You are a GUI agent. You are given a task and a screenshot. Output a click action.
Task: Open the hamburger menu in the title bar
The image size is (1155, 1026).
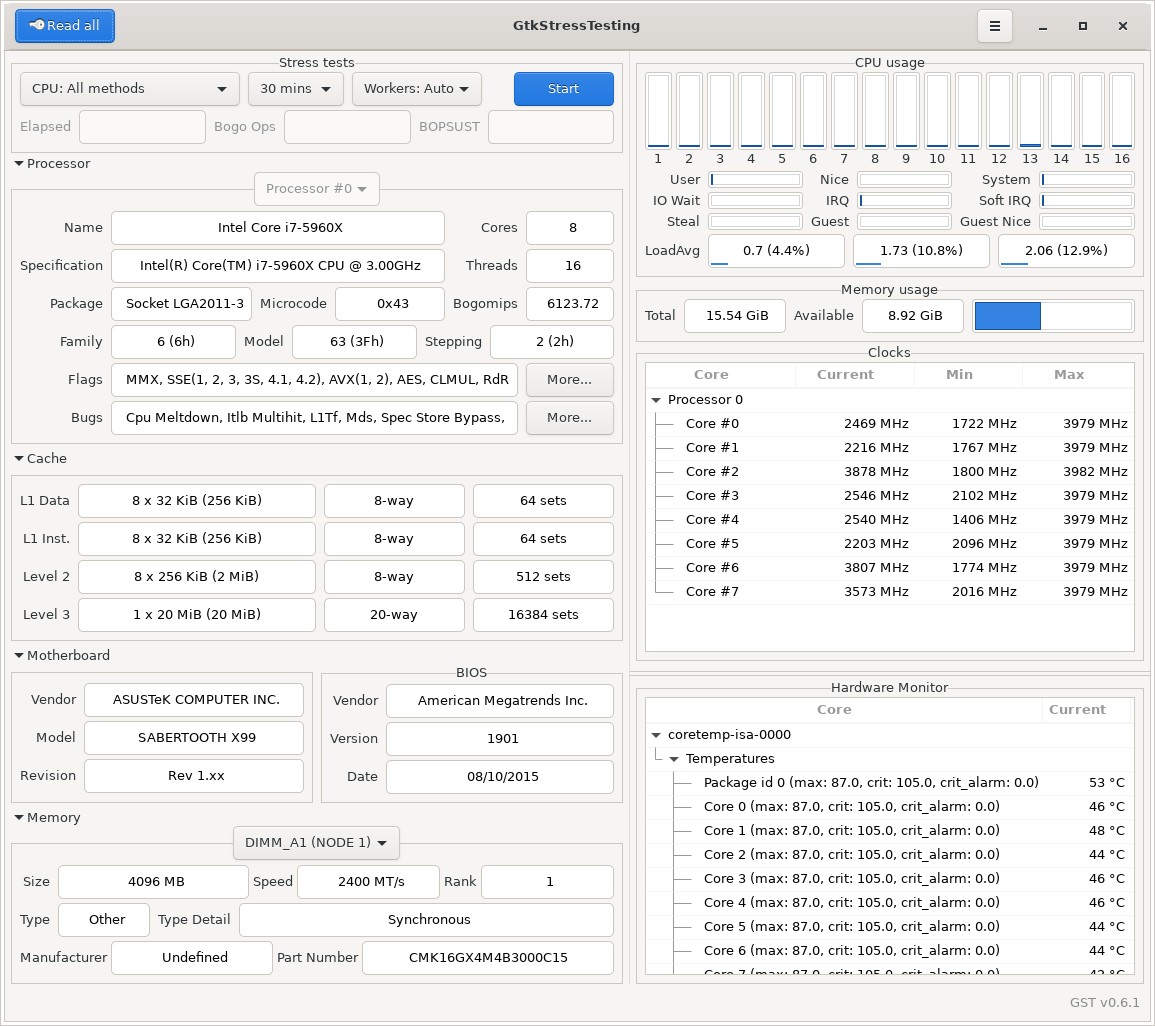click(994, 26)
